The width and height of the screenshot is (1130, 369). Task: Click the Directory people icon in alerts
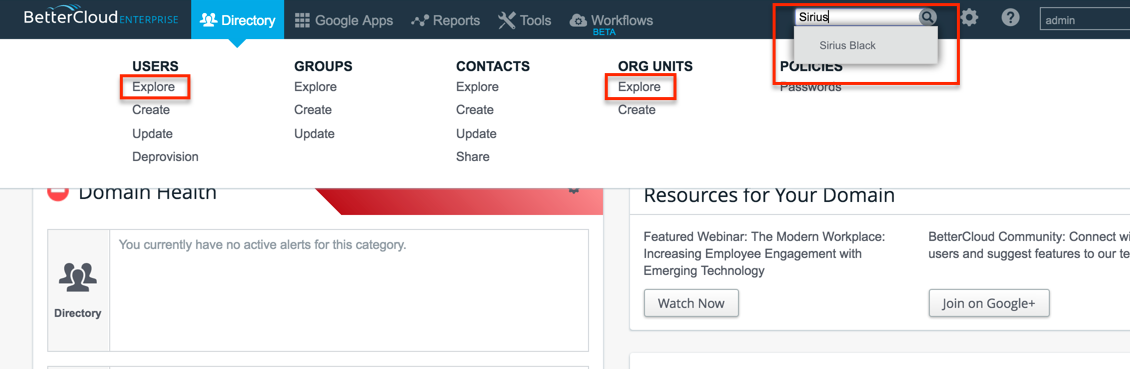click(78, 277)
